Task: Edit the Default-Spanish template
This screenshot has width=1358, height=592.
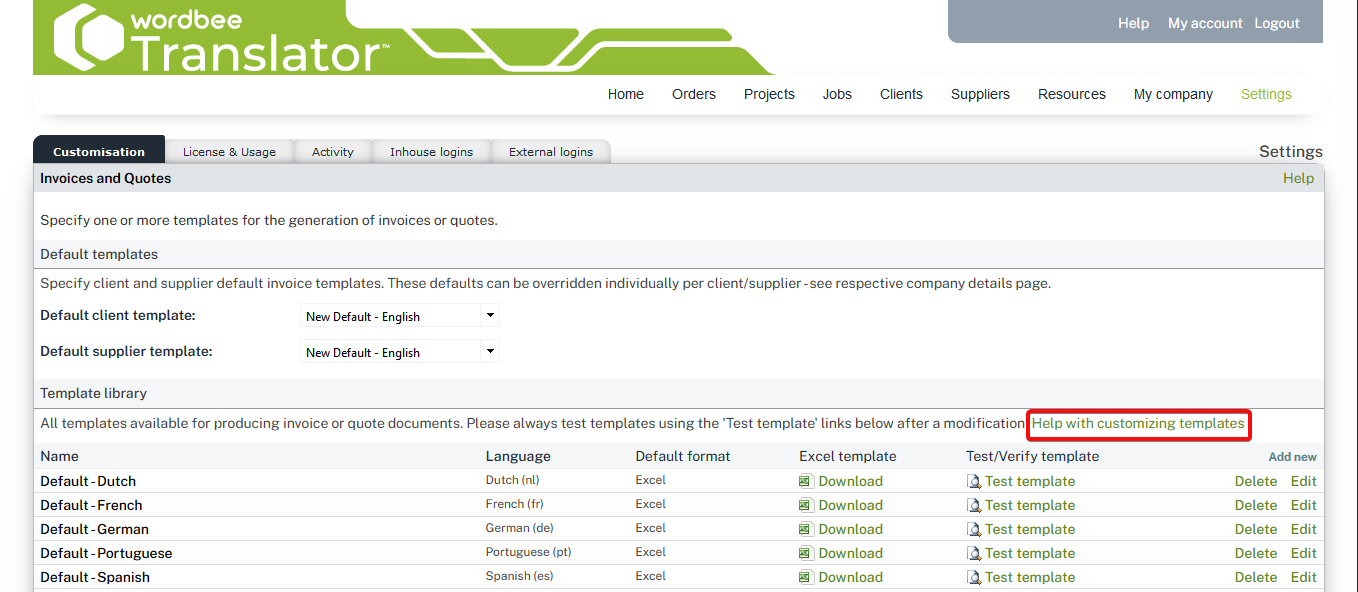Action: tap(1303, 577)
